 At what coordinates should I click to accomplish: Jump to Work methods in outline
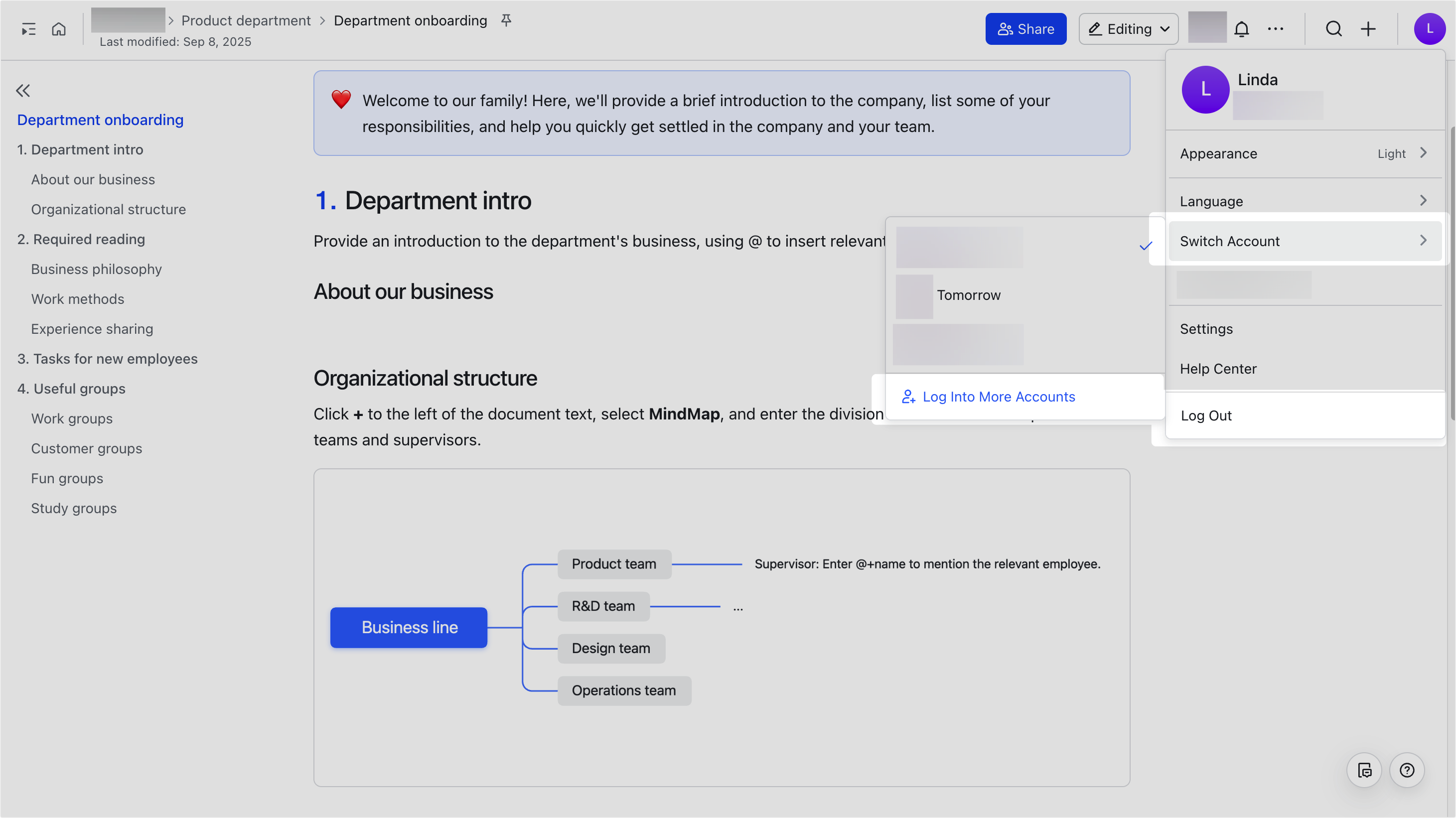(x=77, y=299)
